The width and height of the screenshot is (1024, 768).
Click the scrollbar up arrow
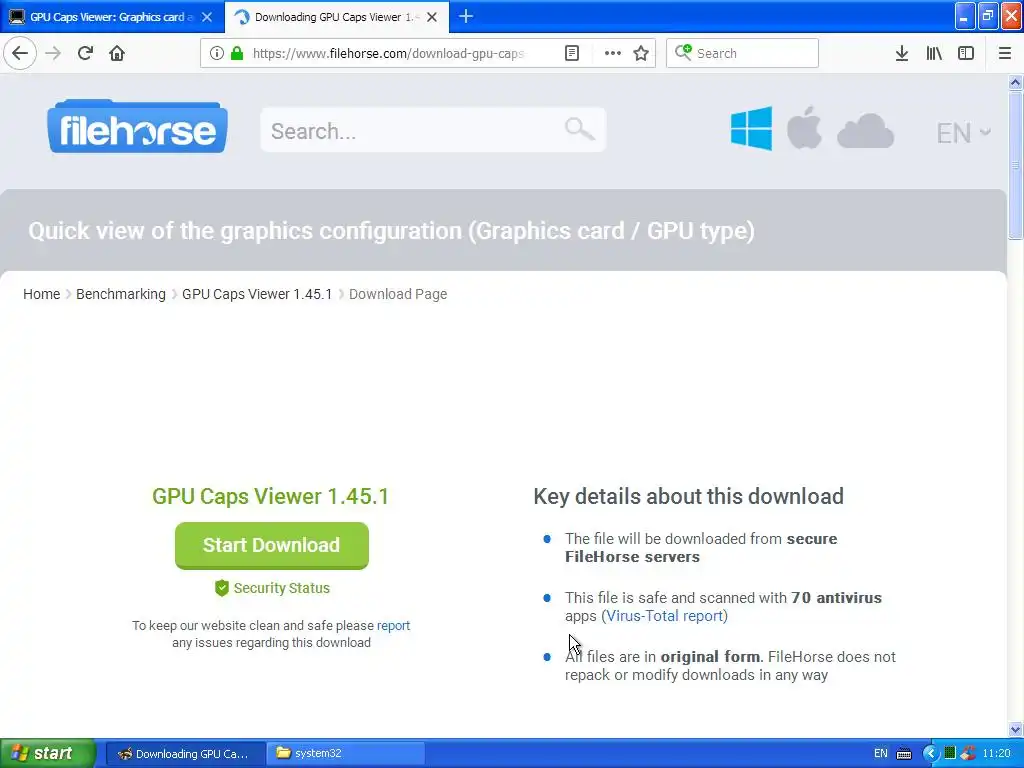click(1015, 82)
